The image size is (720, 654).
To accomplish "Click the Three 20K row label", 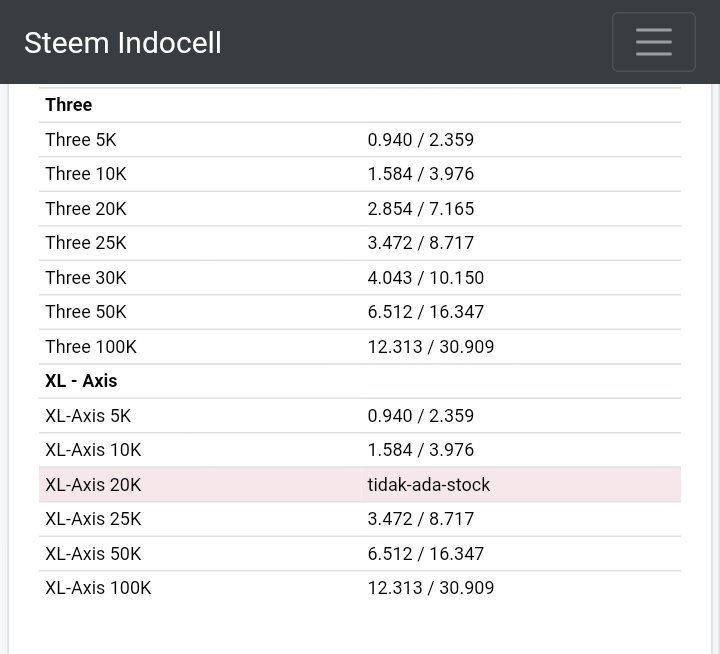I will click(86, 209).
